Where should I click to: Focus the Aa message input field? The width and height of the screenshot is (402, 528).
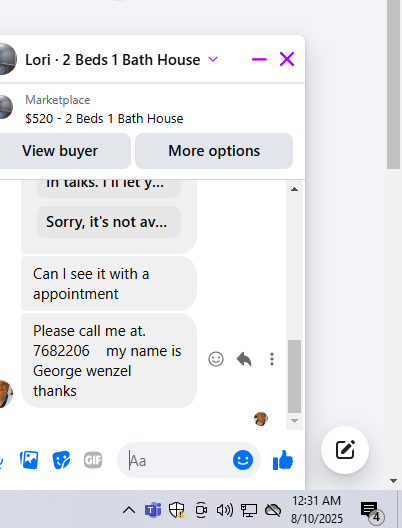coord(178,460)
